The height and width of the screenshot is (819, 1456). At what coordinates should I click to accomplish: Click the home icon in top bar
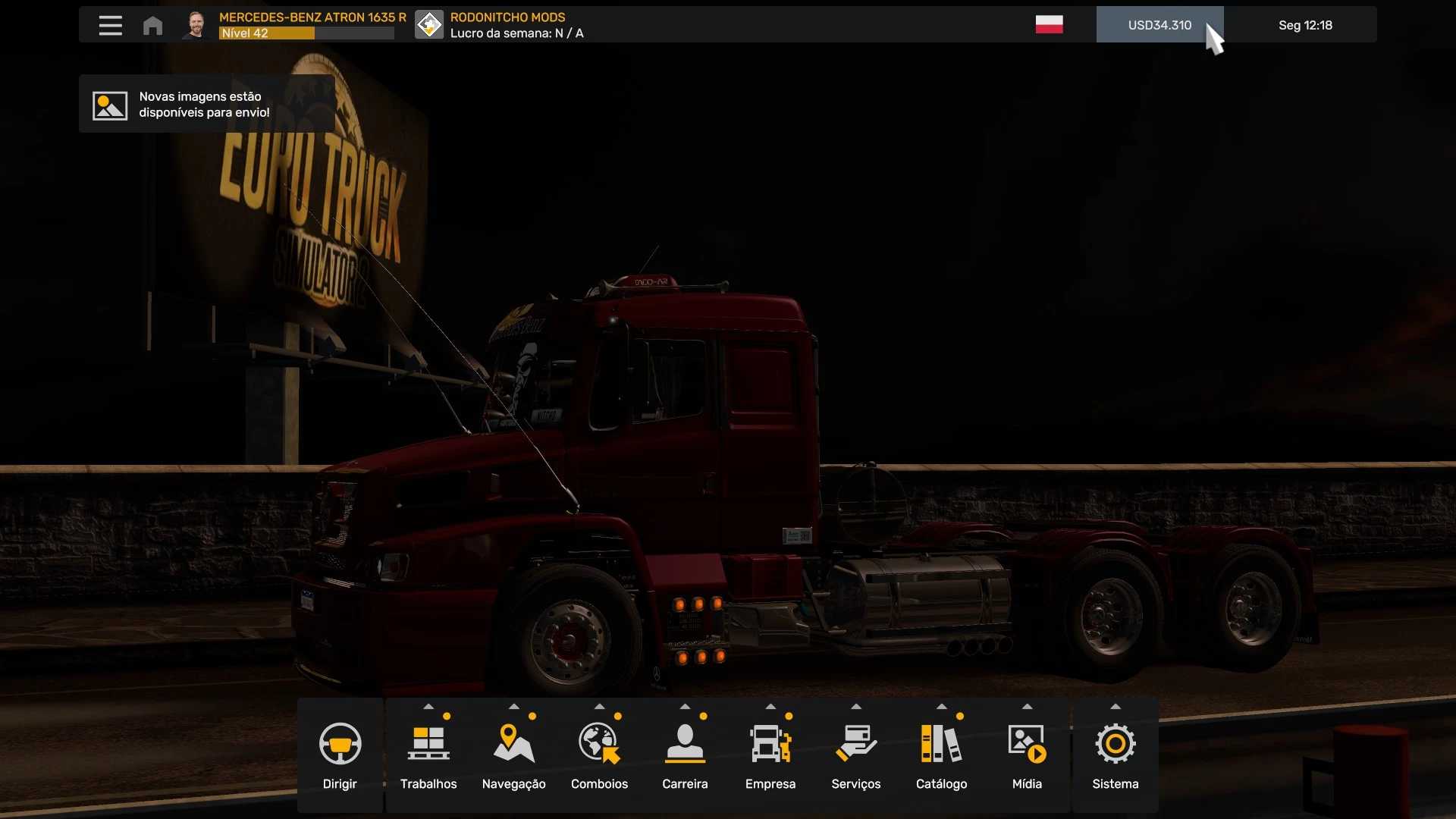coord(152,26)
